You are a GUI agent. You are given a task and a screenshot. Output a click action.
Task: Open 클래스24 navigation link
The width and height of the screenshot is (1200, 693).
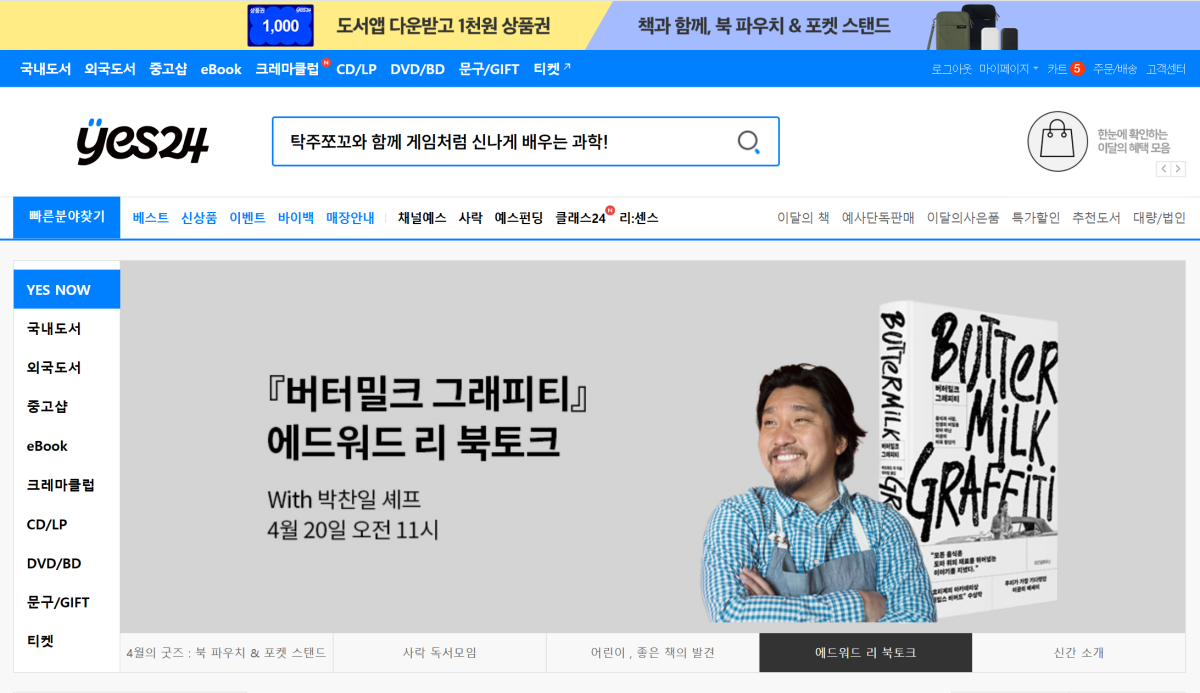click(x=581, y=217)
